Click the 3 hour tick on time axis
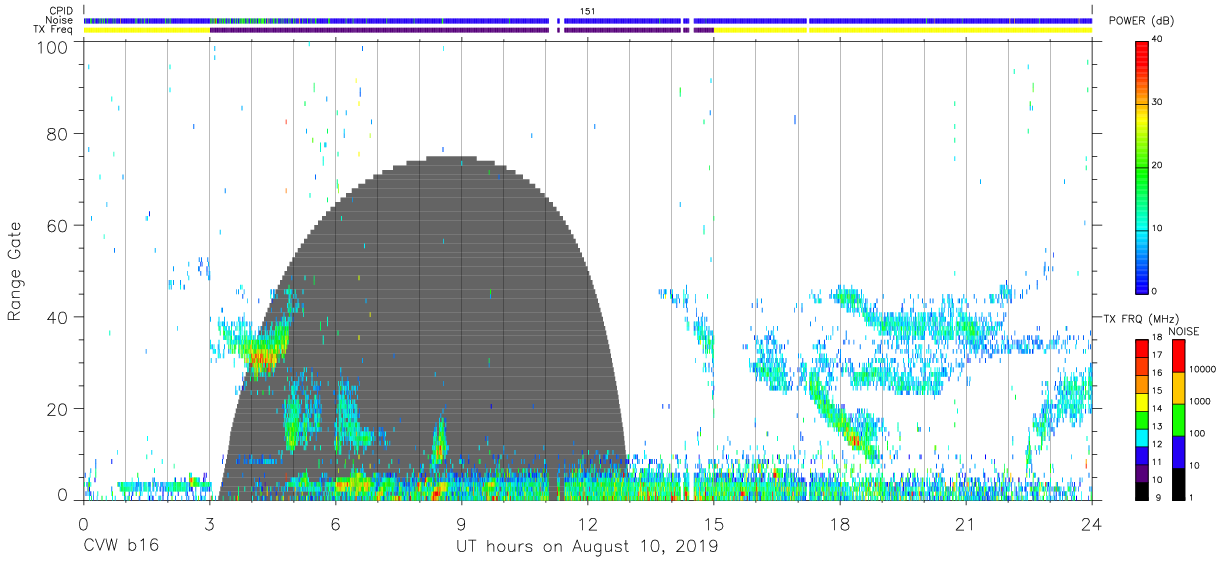The height and width of the screenshot is (567, 1228). 209,523
